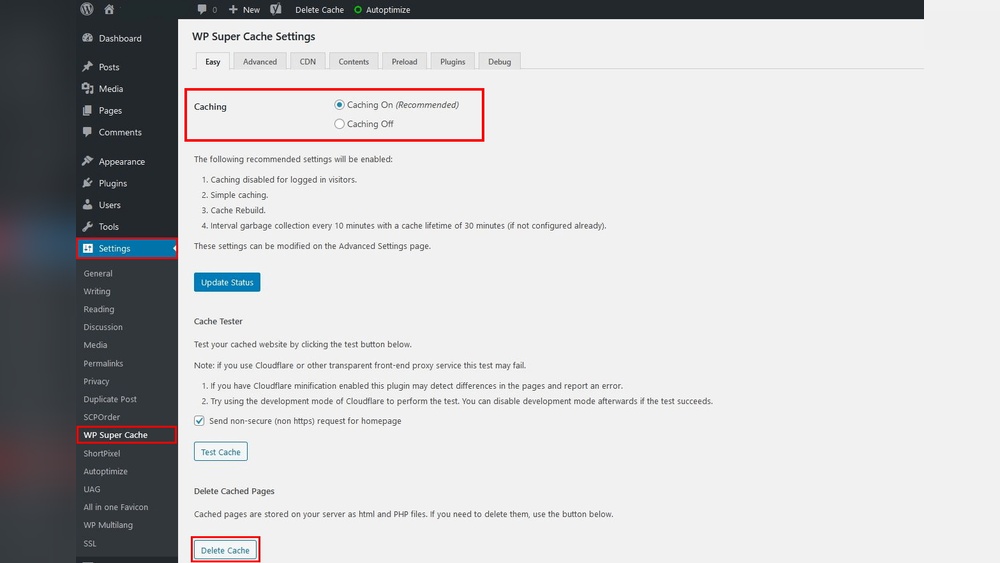Viewport: 1000px width, 563px height.
Task: Open Privacy settings submenu
Action: click(x=96, y=381)
